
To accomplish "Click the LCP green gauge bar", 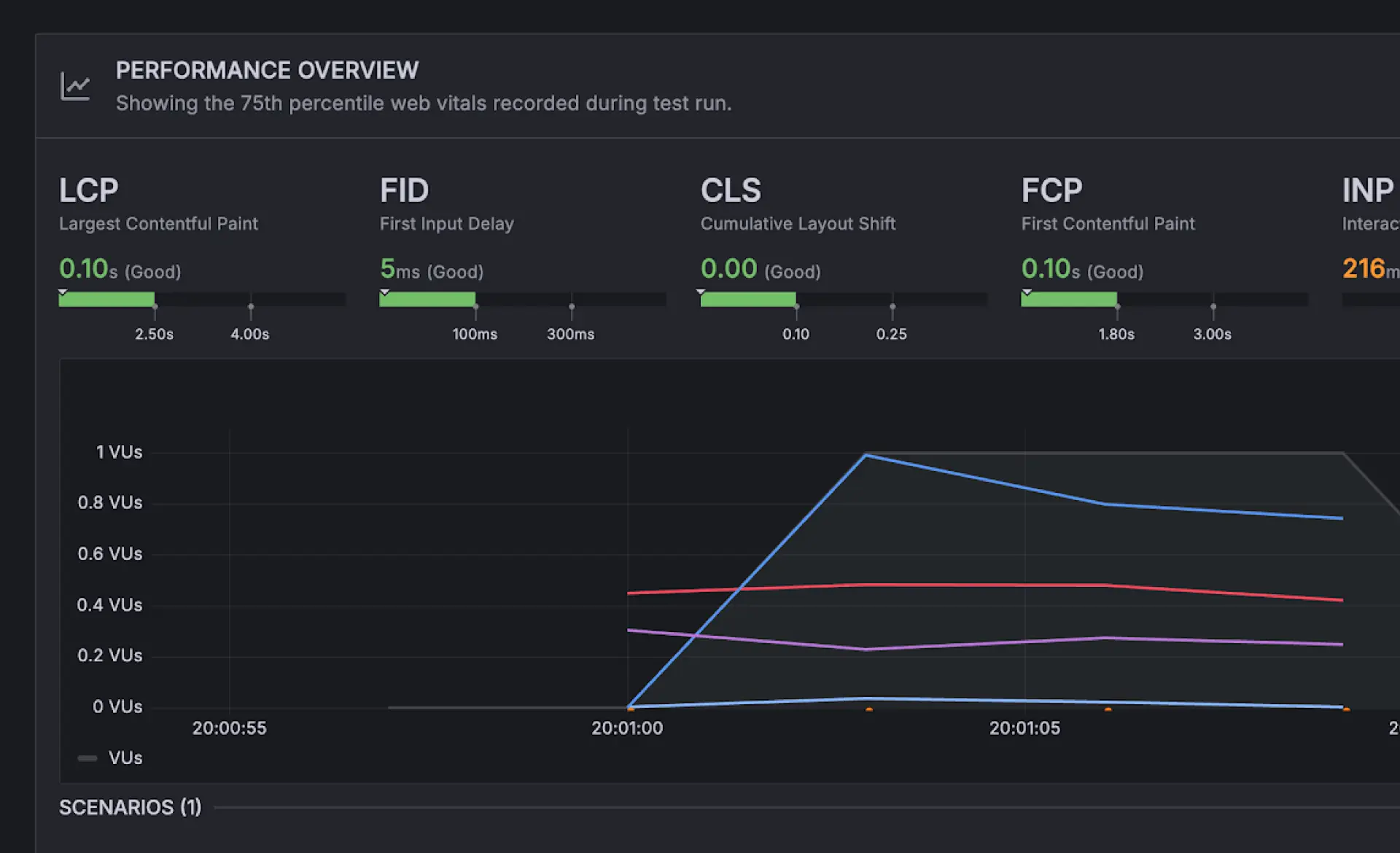I will coord(106,299).
